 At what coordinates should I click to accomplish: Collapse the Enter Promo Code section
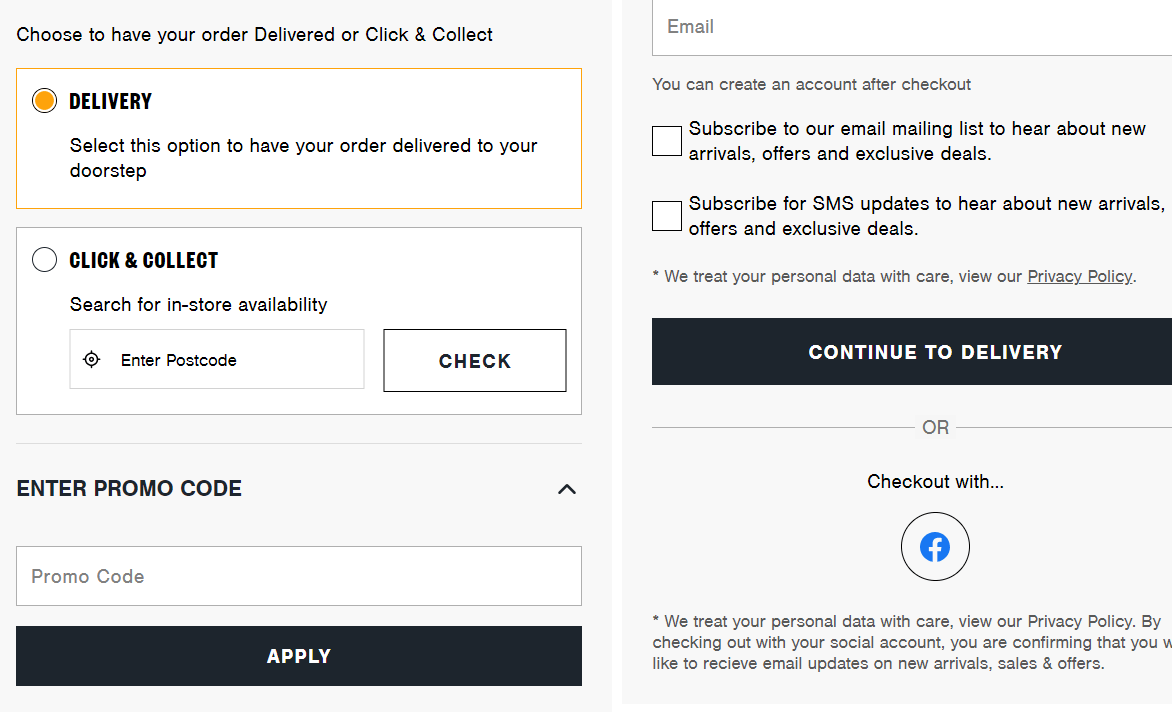coord(567,489)
